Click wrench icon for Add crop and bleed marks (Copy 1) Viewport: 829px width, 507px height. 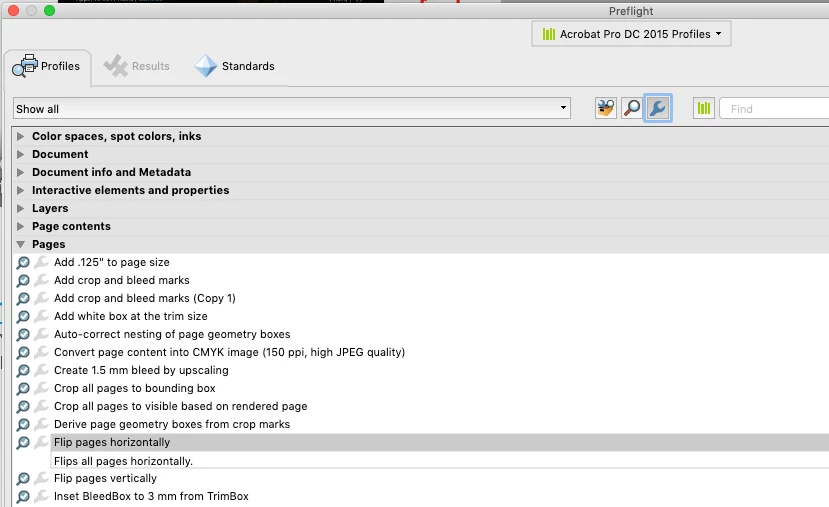click(x=41, y=298)
